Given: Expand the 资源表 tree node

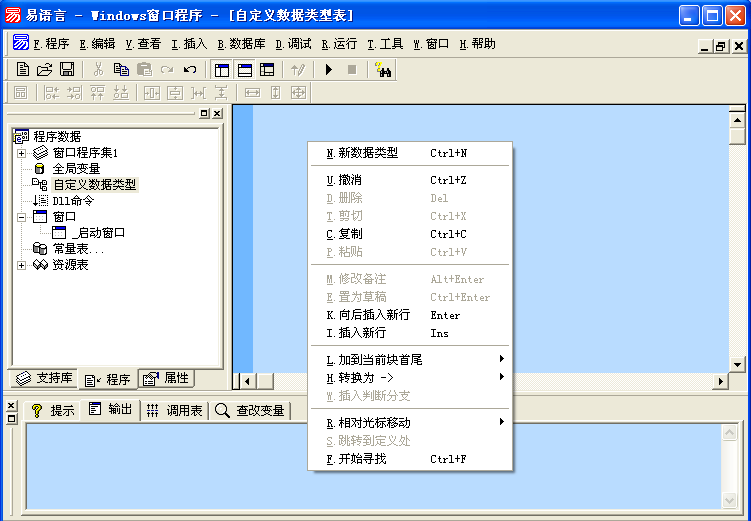Looking at the screenshot, I should (x=21, y=265).
